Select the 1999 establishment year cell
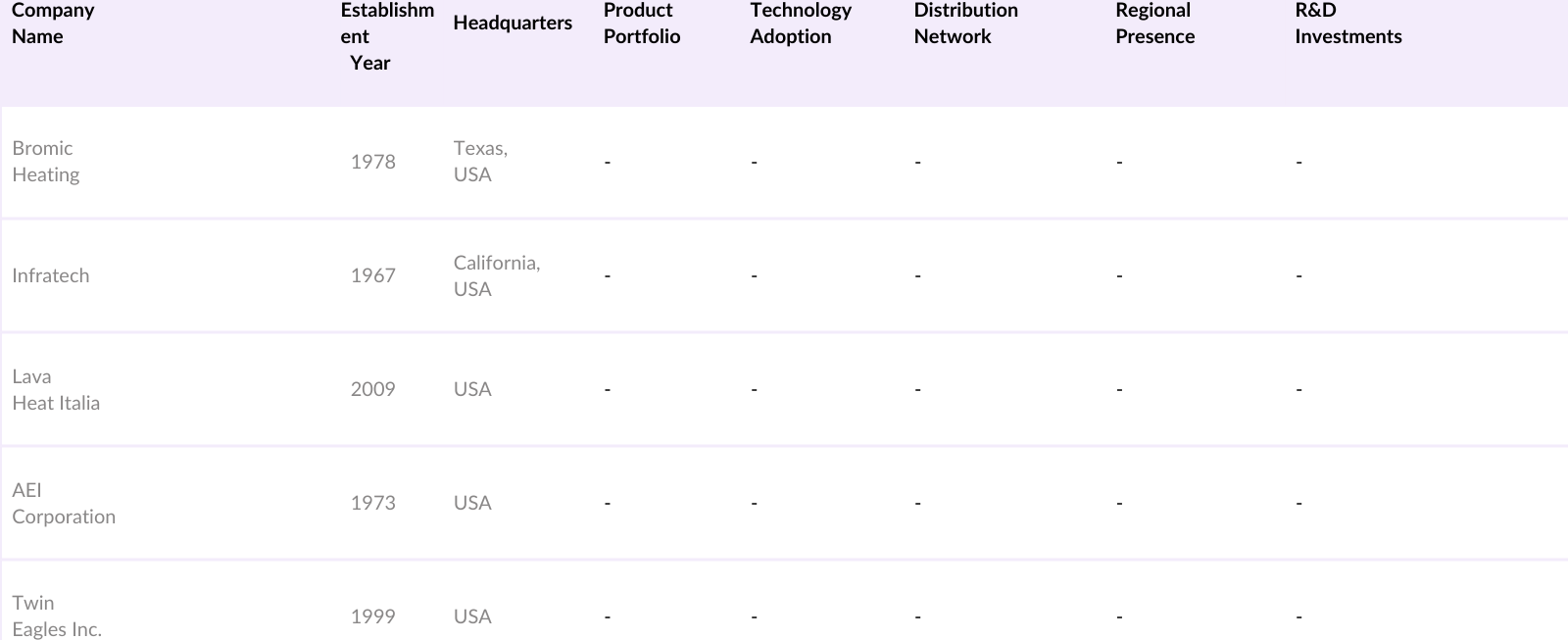Screen dimensions: 1568x640 click(x=373, y=616)
